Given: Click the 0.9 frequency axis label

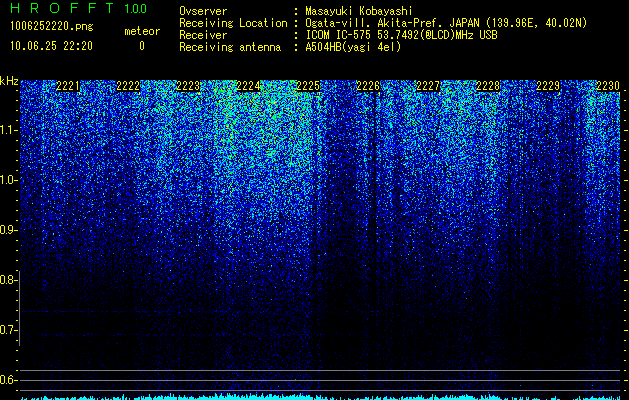Looking at the screenshot, I should click(x=8, y=230).
